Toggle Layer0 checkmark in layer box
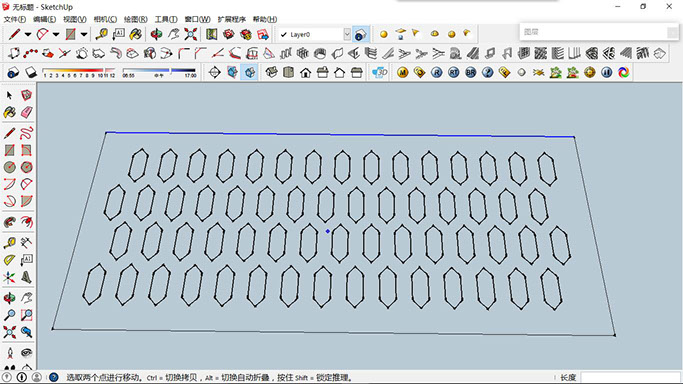Viewport: 683px width, 384px height. (284, 34)
